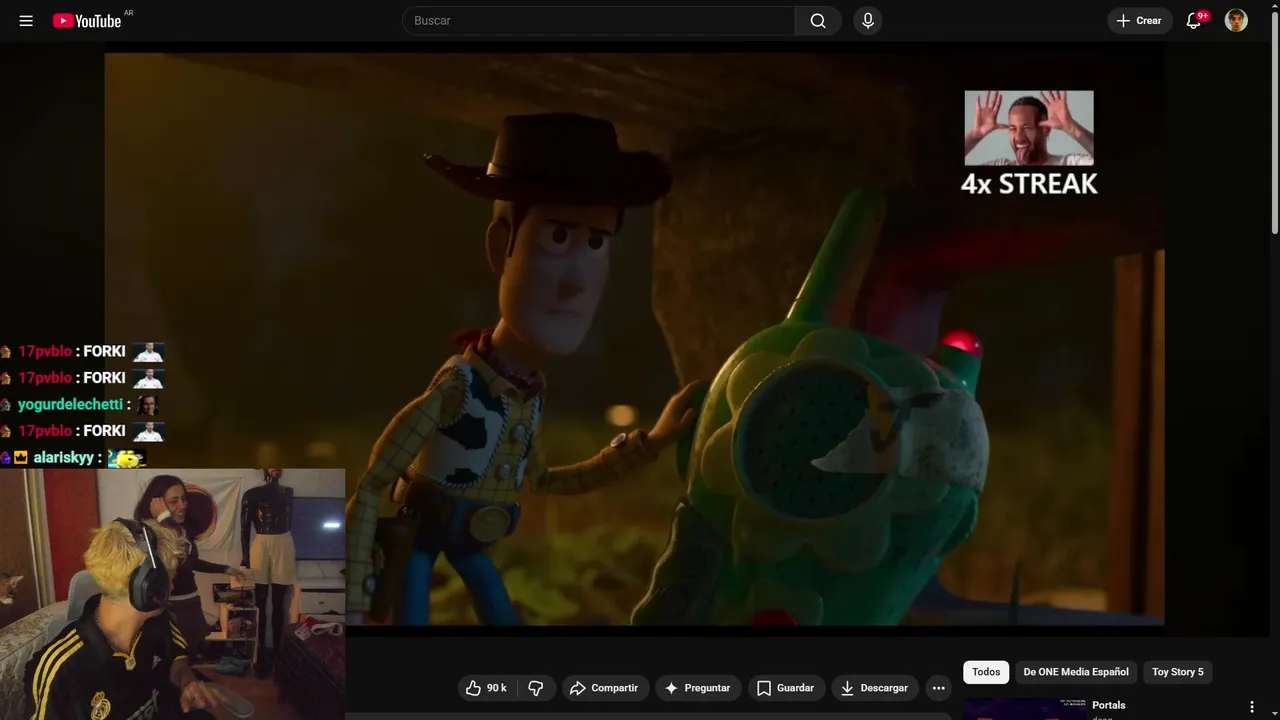Open more actions three-dot menu
1280x720 pixels.
coord(938,688)
